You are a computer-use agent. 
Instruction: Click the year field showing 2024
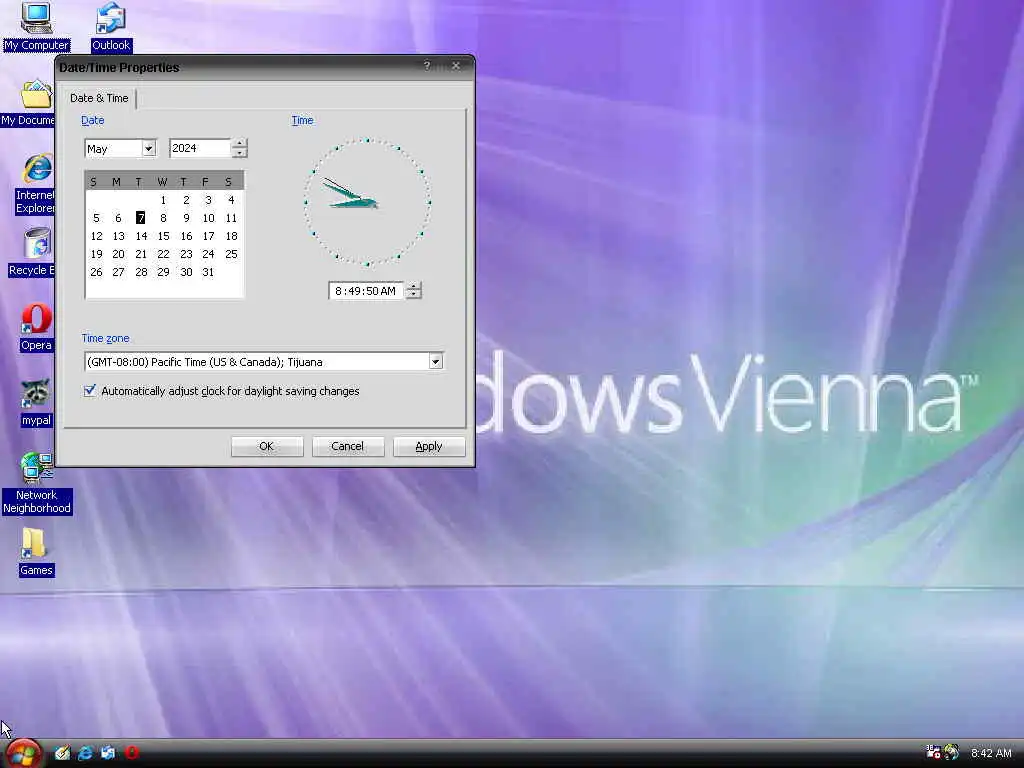click(200, 148)
